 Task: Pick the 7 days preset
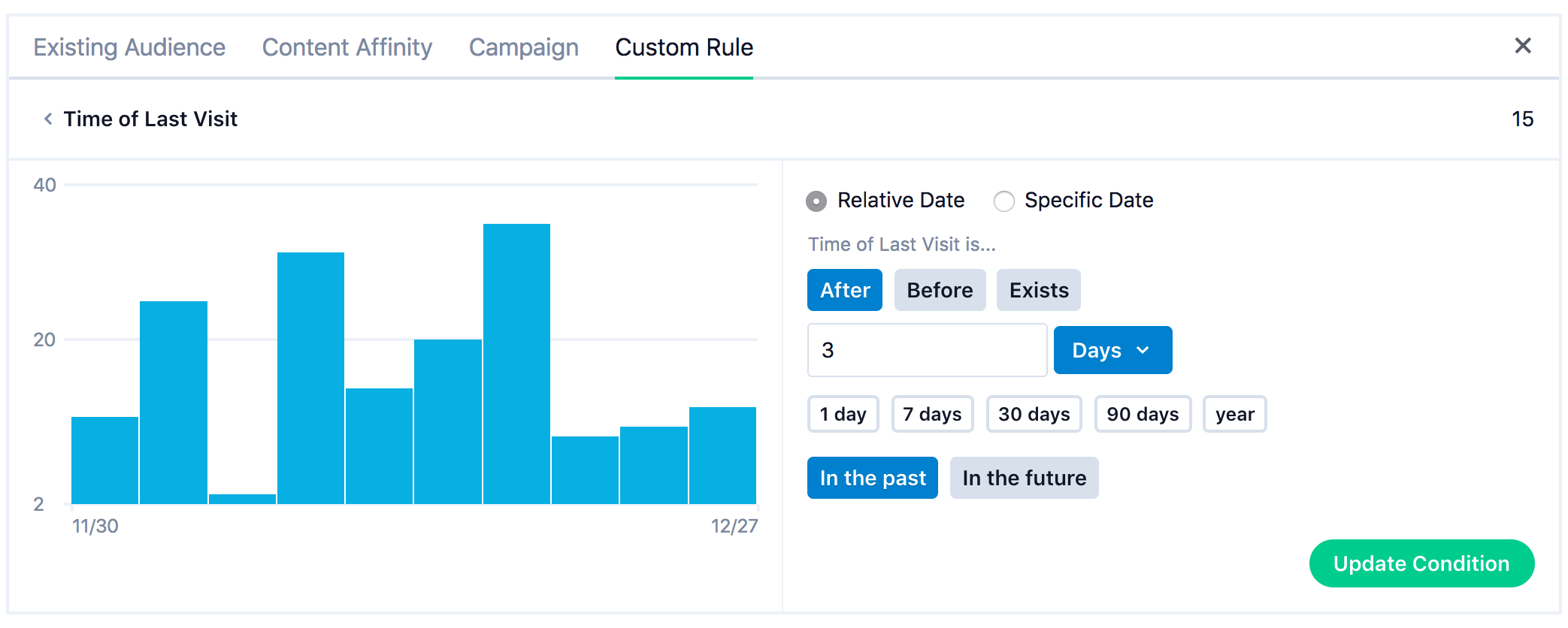tap(932, 414)
